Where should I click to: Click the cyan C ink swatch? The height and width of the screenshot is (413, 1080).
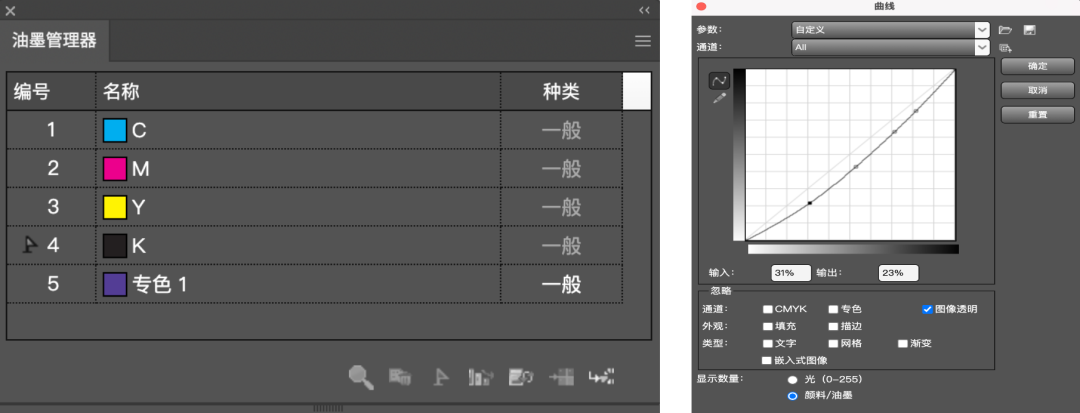[114, 130]
